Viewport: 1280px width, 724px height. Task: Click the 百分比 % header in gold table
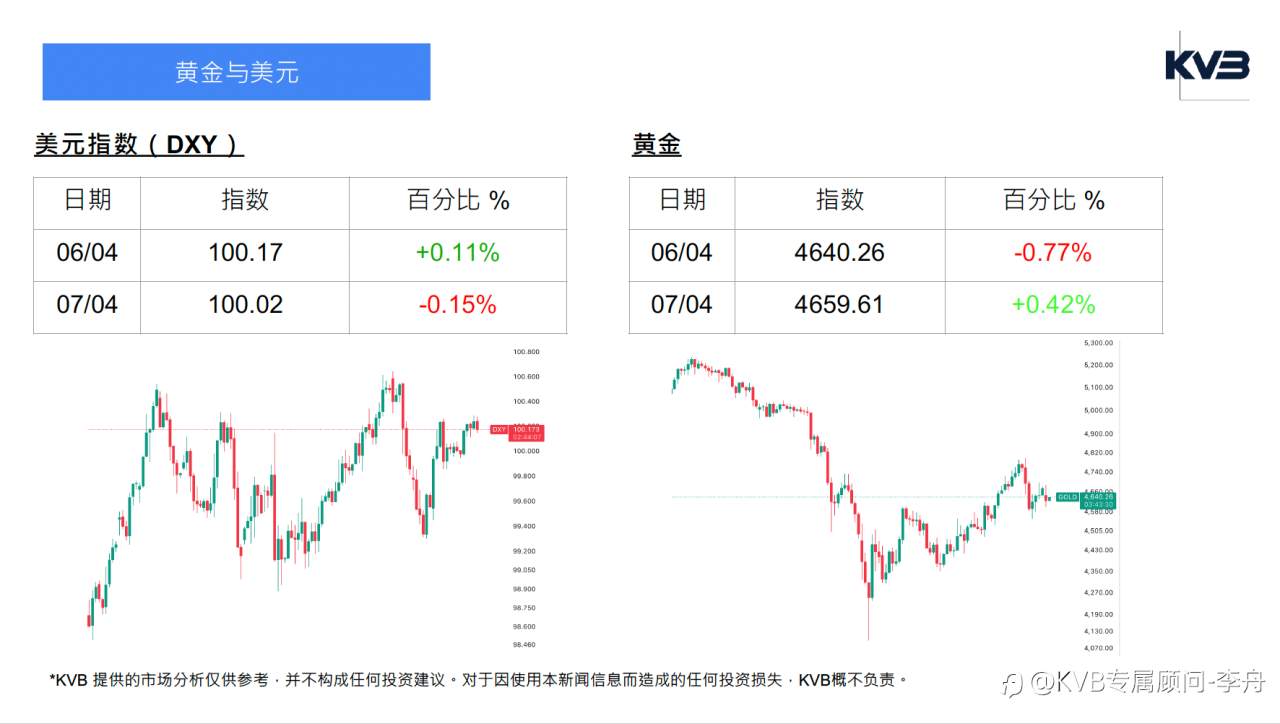(x=1053, y=201)
